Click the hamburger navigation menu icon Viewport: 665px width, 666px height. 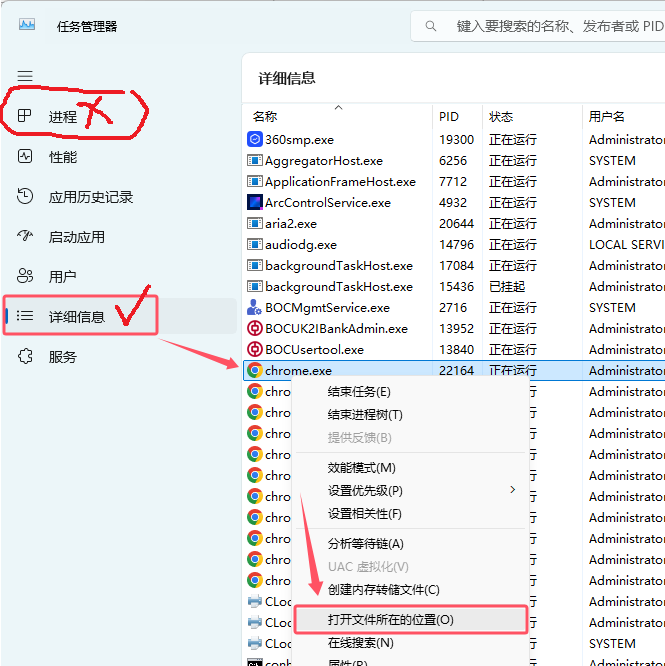coord(25,76)
